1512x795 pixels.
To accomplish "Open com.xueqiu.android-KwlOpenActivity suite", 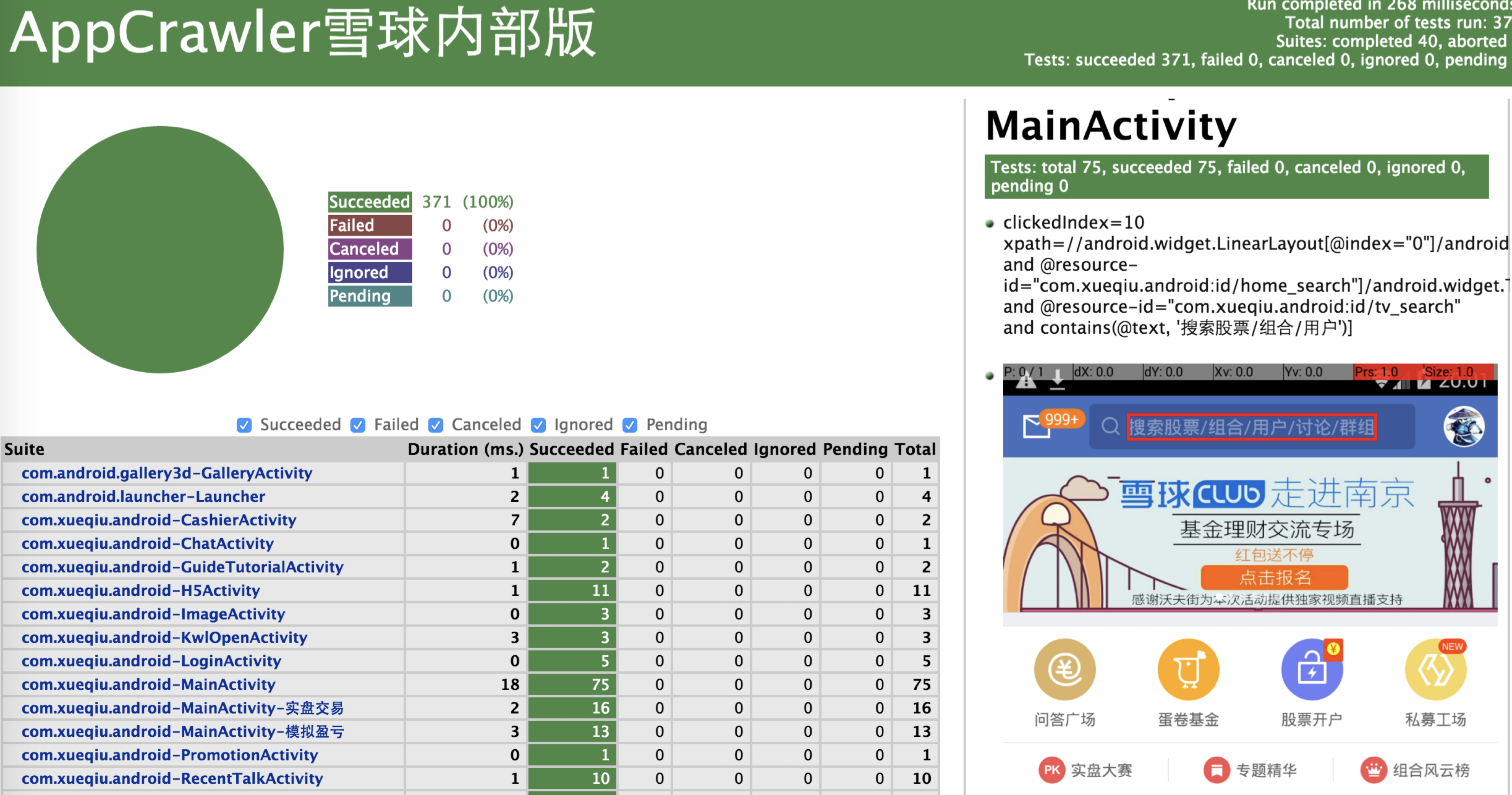I will pos(164,637).
